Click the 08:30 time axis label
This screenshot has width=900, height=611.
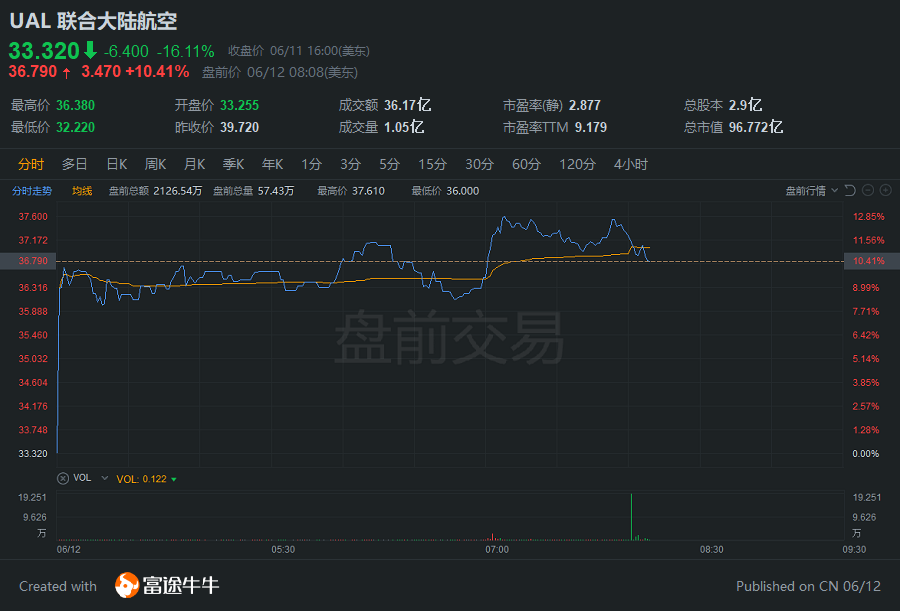[x=711, y=550]
